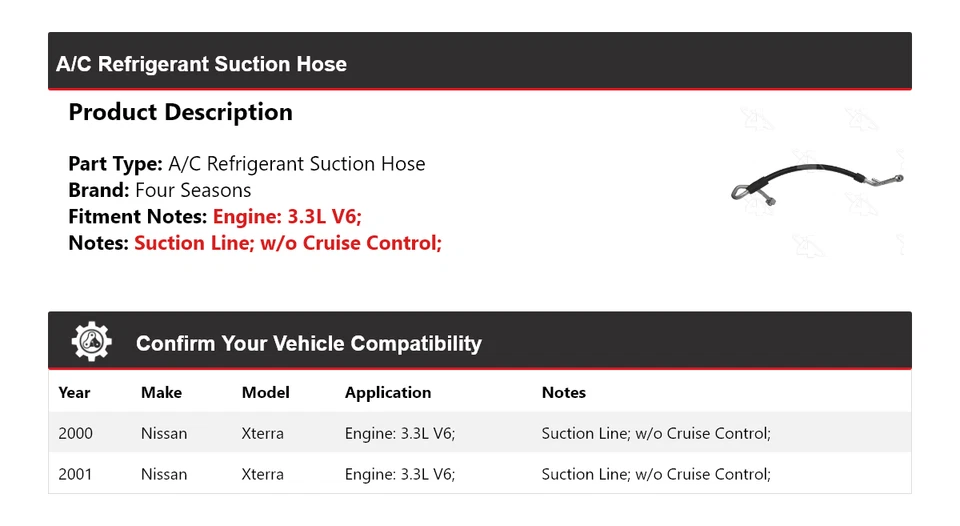Click the red Engine: 3.3L V6 fitment text
Viewport: 960px width, 526px height.
[294, 216]
